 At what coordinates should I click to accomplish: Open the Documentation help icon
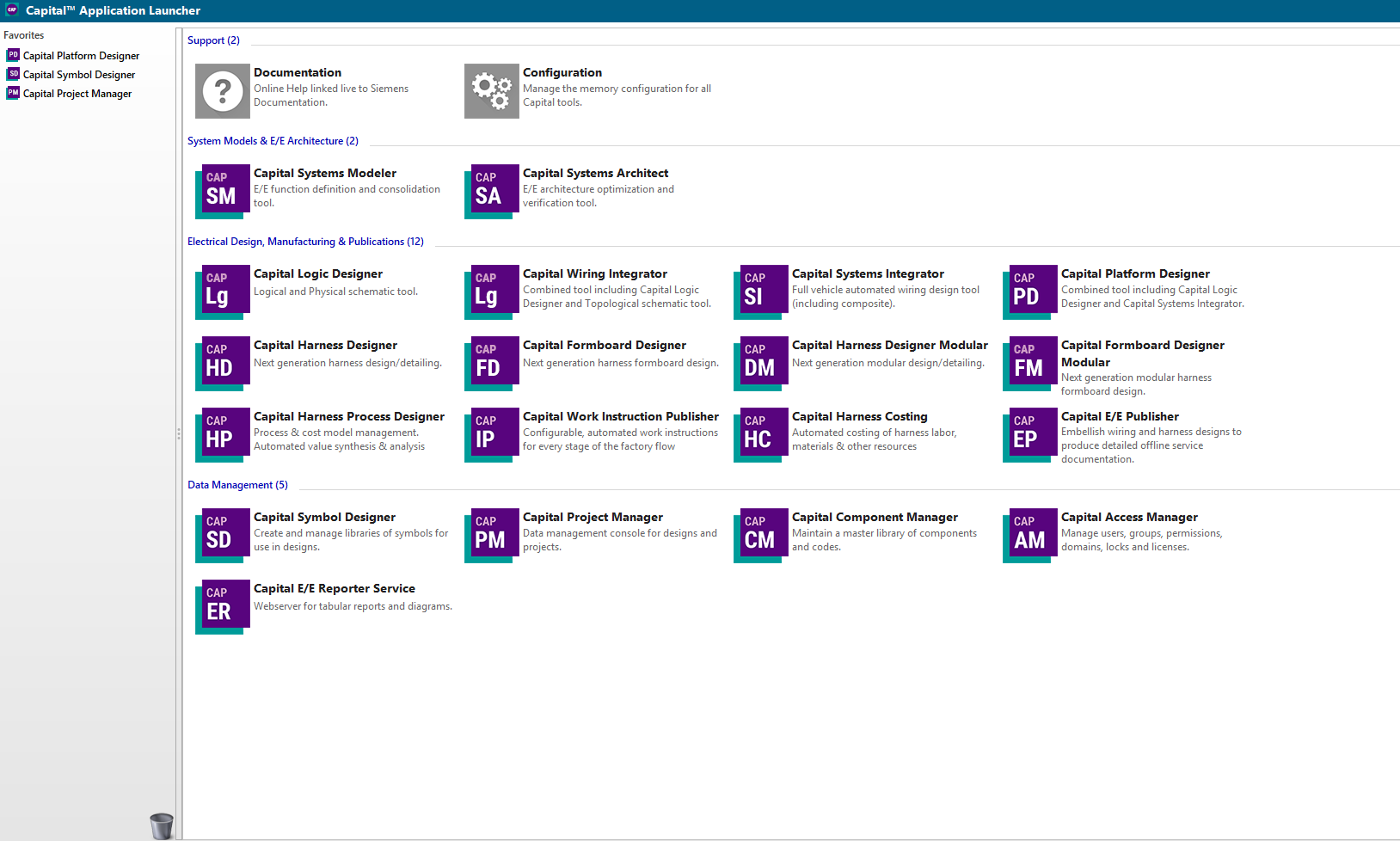click(x=223, y=91)
